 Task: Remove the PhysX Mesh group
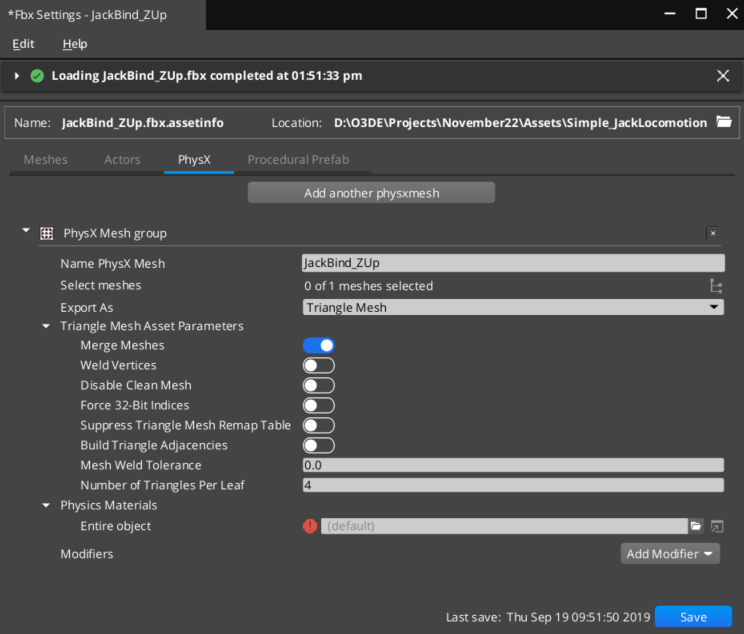[712, 233]
